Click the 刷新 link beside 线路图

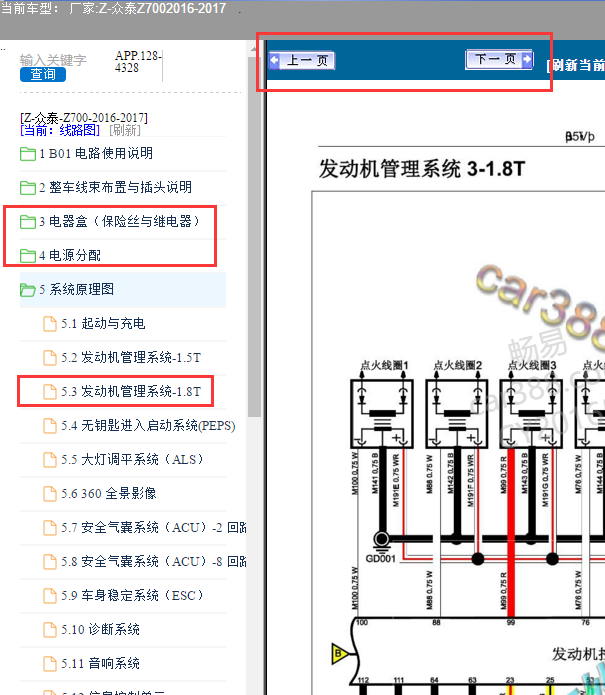[x=125, y=130]
